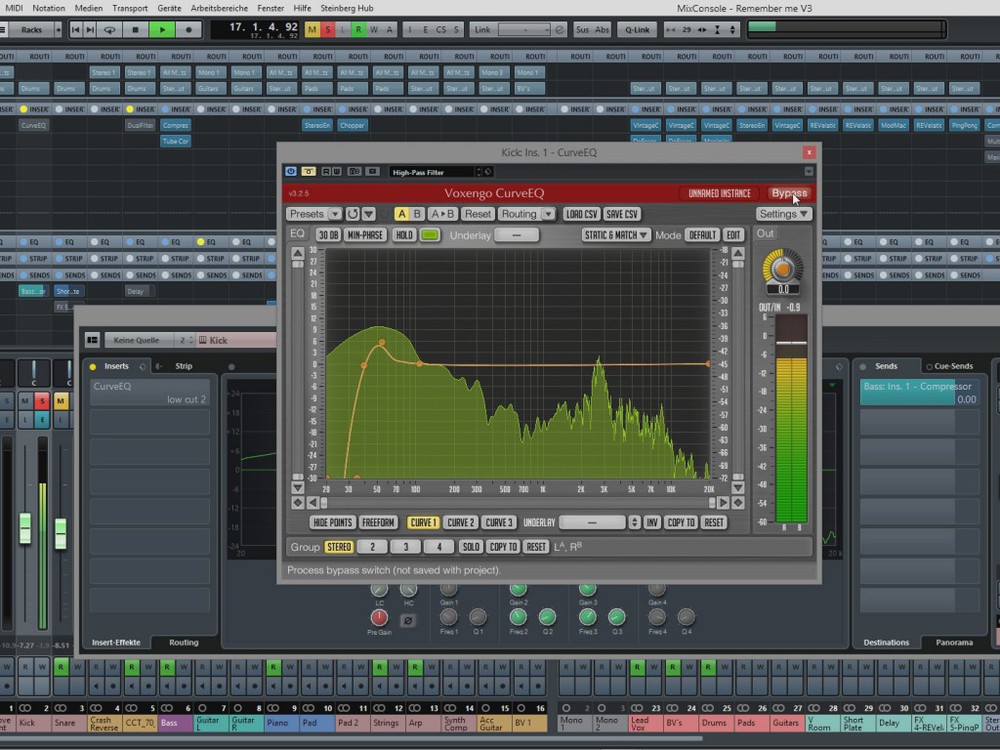
Task: Click the Bypass button in CurveEQ
Action: [789, 193]
